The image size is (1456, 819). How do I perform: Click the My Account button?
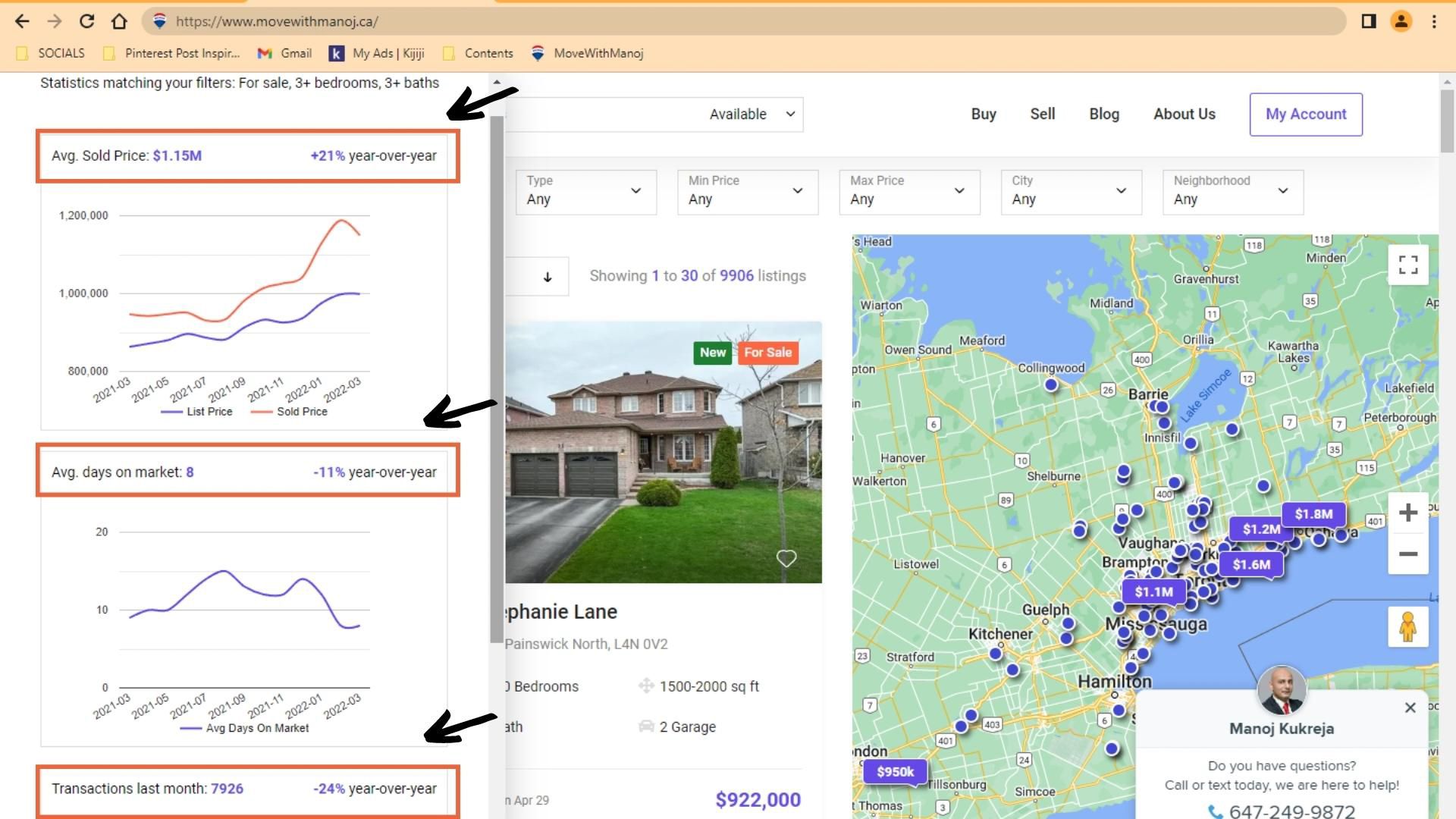point(1305,115)
